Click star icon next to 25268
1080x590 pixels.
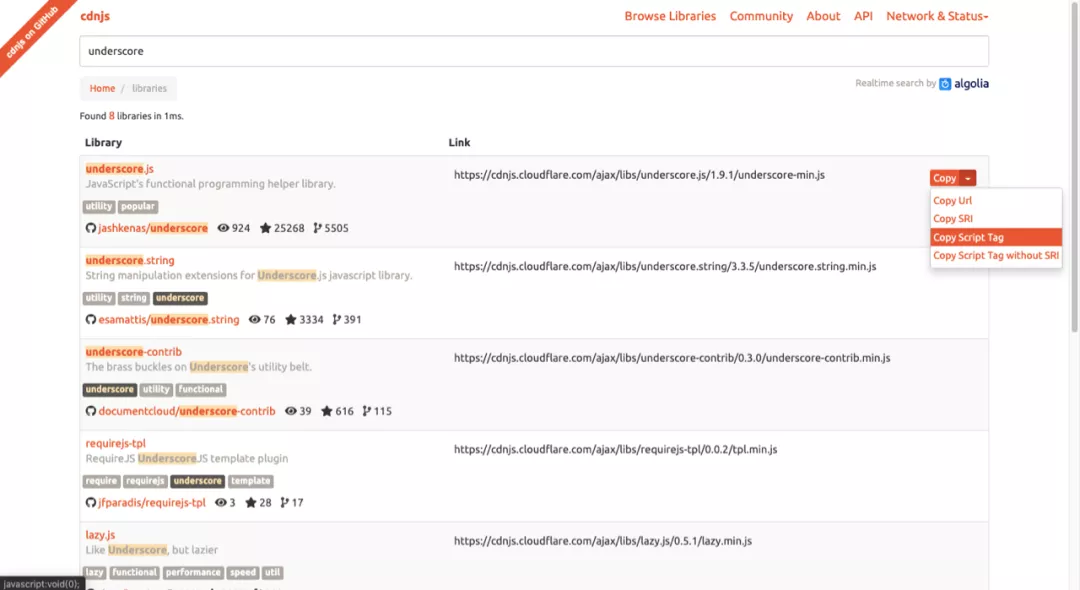(265, 228)
